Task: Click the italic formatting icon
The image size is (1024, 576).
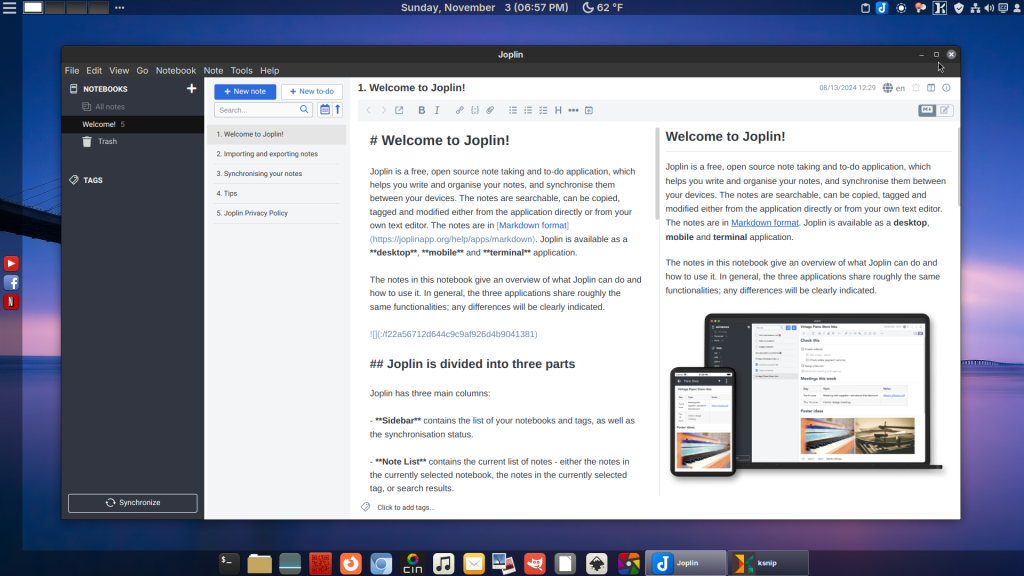Action: coord(437,110)
